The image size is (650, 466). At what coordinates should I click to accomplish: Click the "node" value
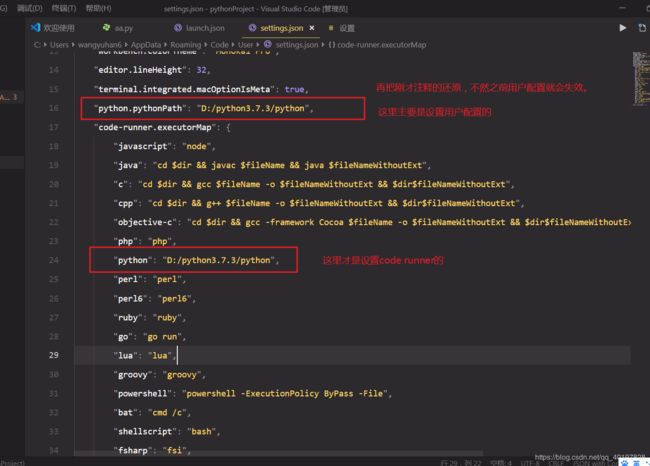(196, 146)
